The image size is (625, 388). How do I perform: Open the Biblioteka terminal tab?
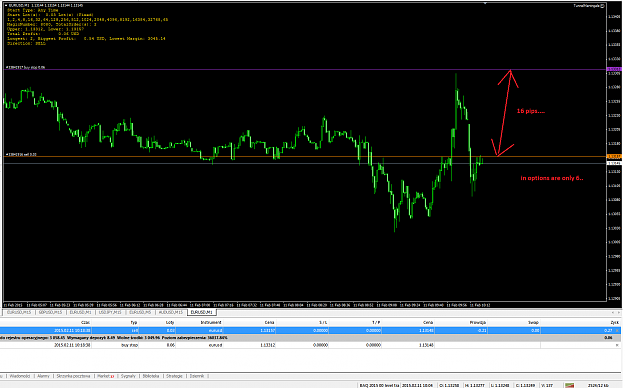[x=151, y=376]
